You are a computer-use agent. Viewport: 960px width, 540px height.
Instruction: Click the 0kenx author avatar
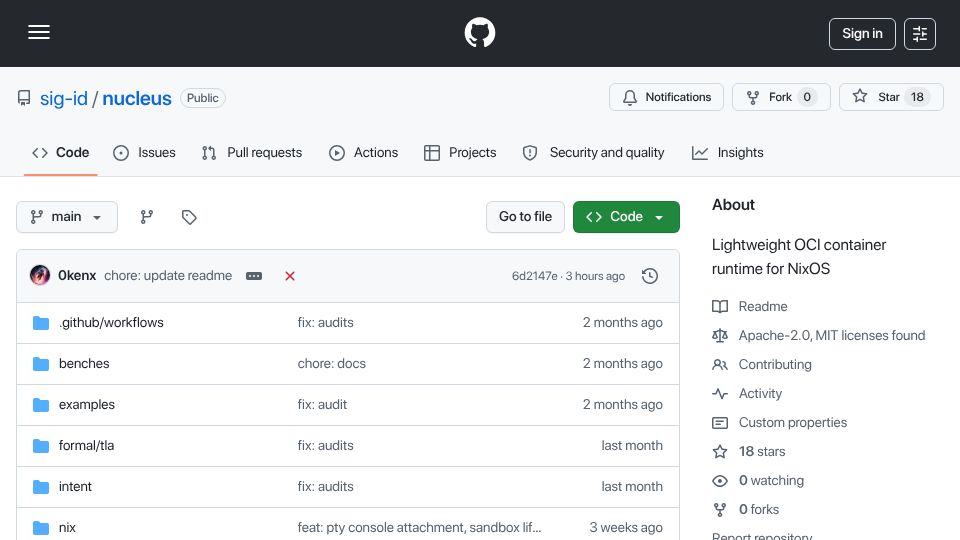pos(40,276)
